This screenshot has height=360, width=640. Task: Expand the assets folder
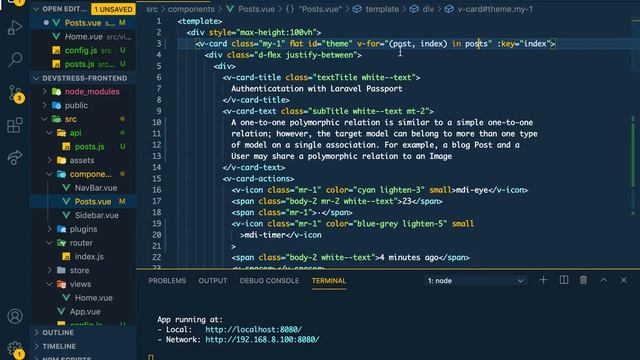(83, 160)
